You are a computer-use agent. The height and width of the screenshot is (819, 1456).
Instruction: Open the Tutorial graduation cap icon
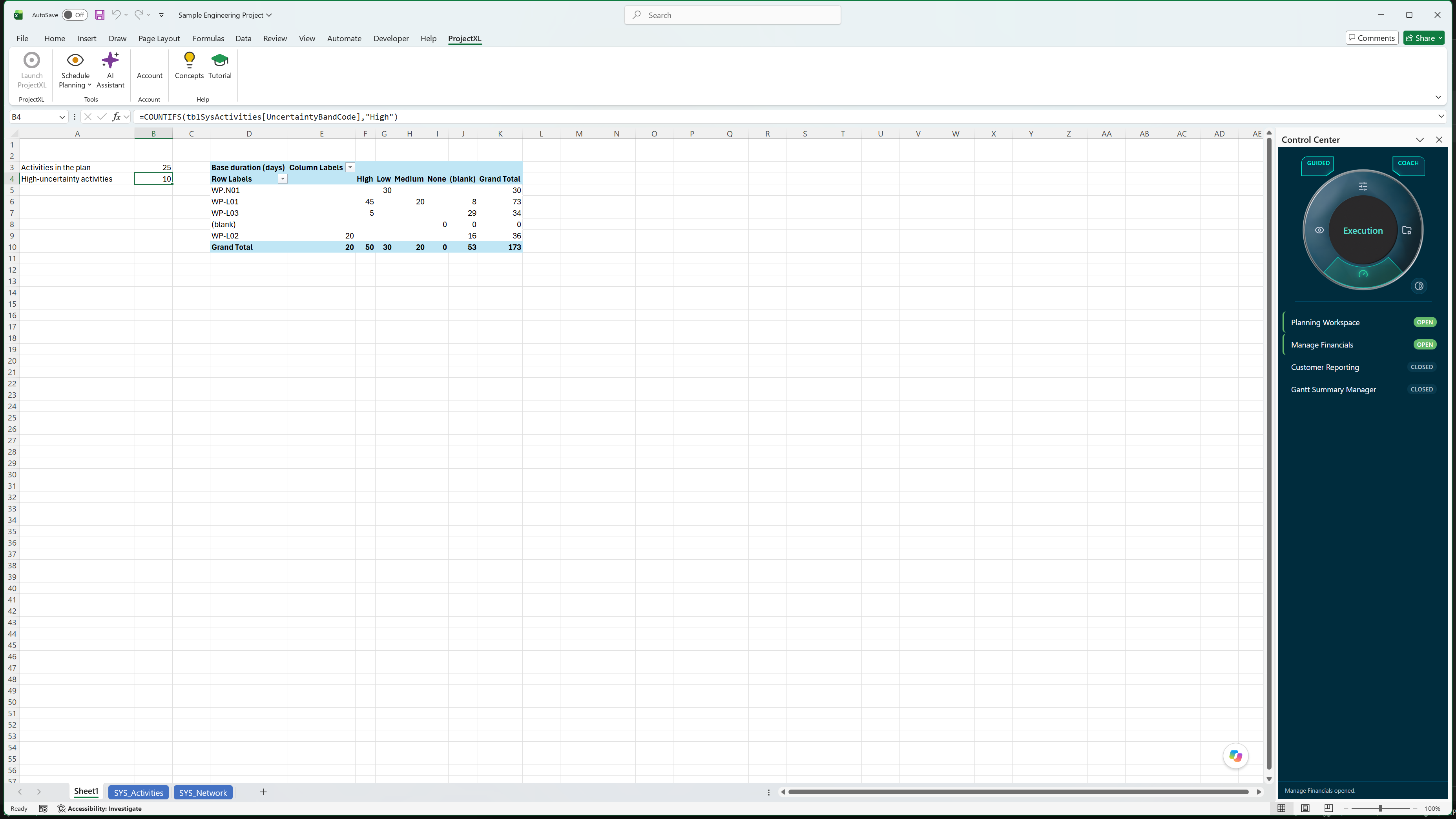(220, 66)
